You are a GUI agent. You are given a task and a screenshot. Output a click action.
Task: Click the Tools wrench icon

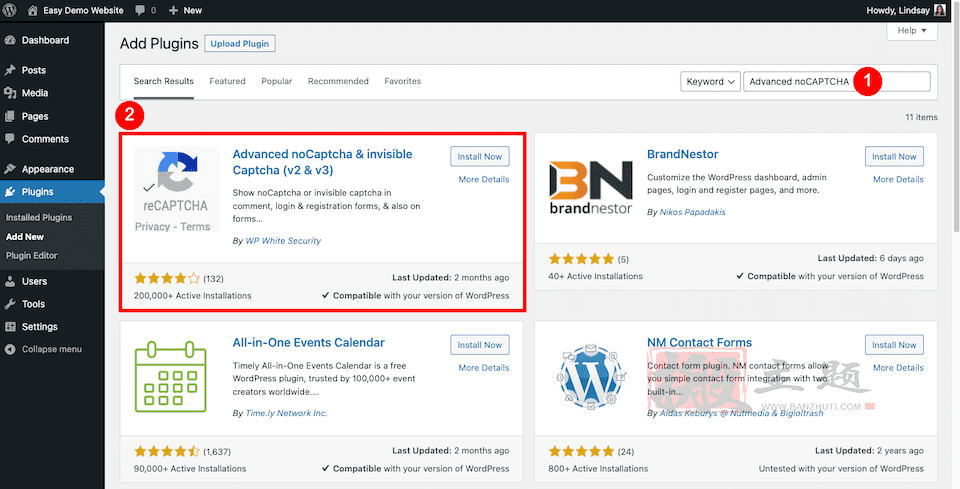(x=10, y=304)
